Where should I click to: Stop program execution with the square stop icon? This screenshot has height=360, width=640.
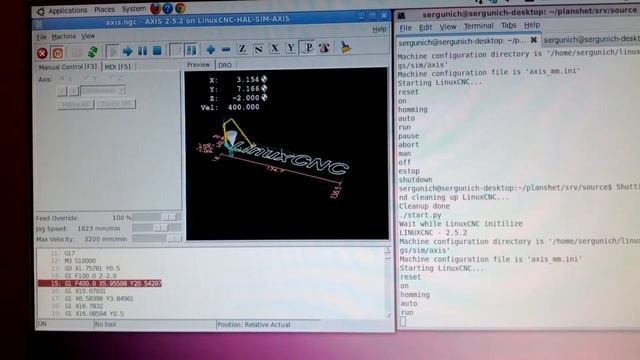(157, 51)
